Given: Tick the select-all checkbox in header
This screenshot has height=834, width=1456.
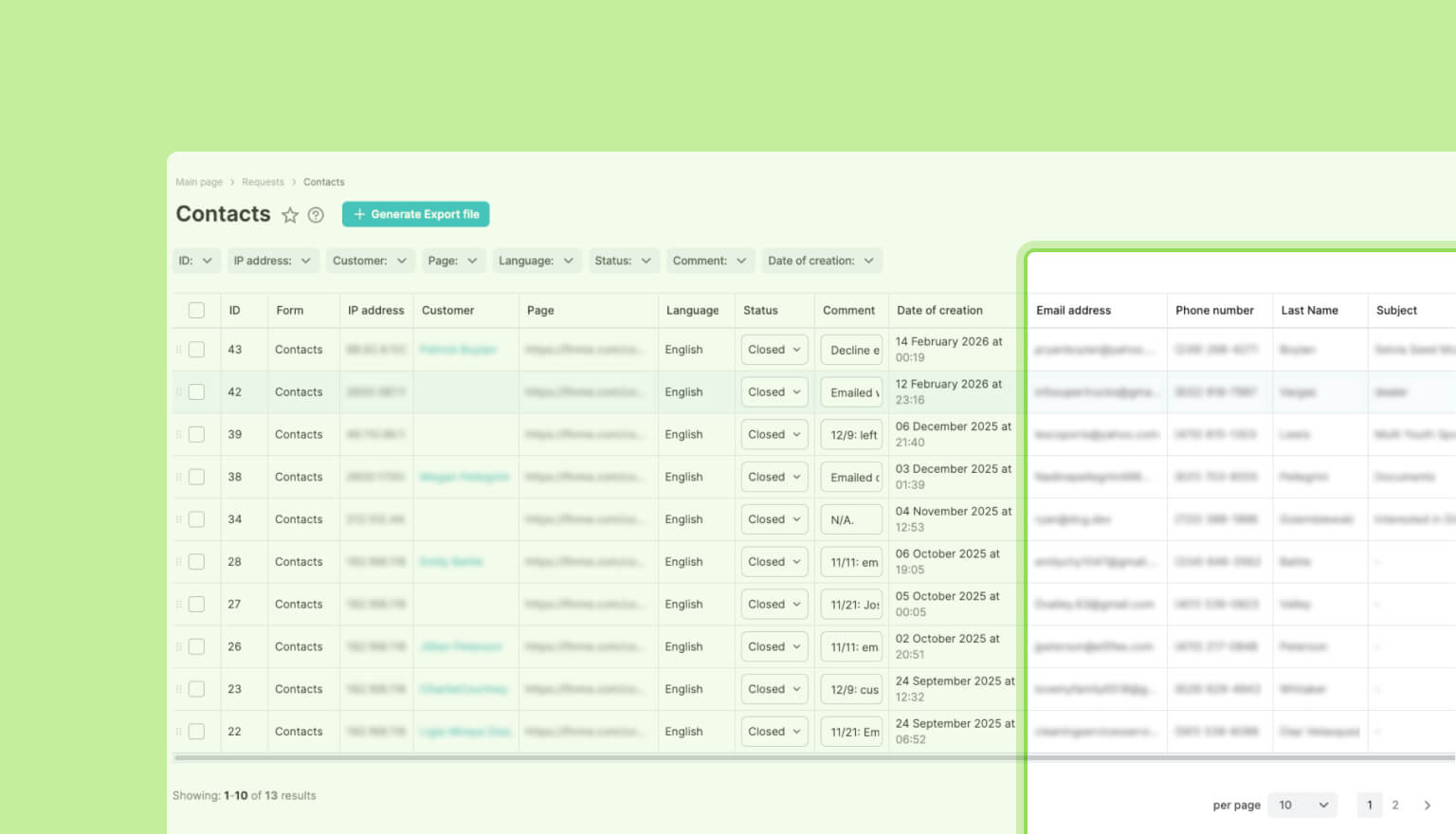Looking at the screenshot, I should (196, 311).
